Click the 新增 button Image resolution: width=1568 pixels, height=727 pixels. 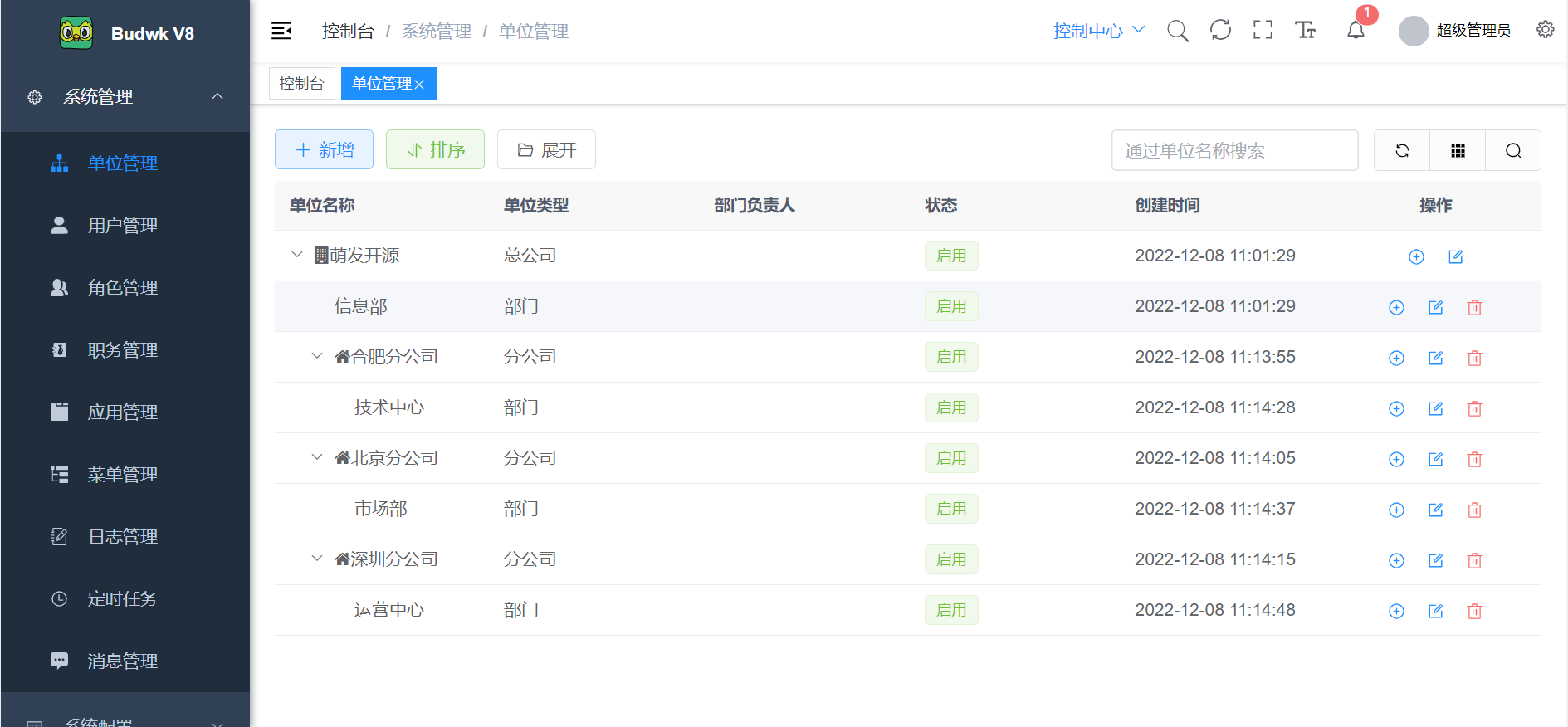[324, 149]
